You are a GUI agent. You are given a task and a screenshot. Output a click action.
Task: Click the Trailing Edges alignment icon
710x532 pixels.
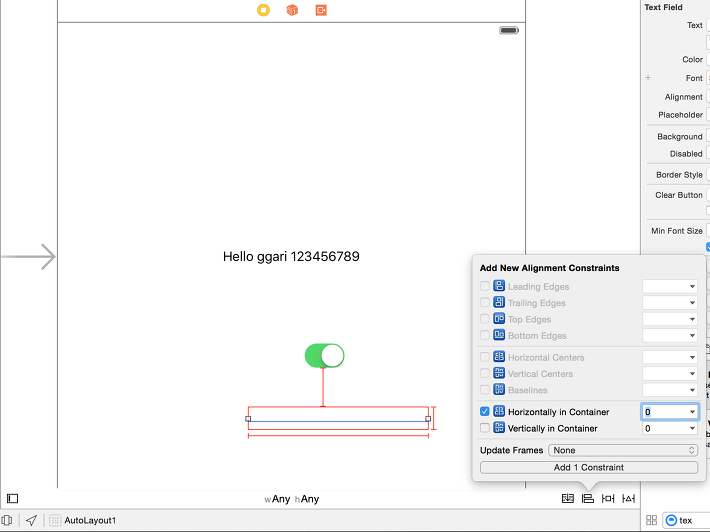click(499, 302)
